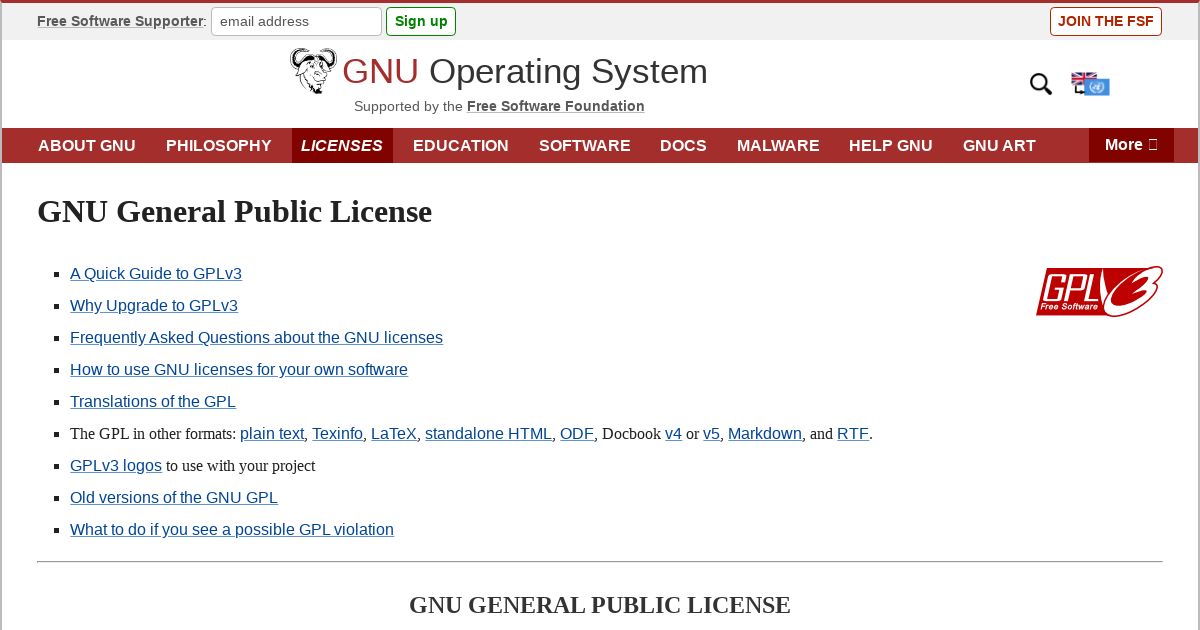
Task: Open the Malware menu item
Action: (778, 145)
